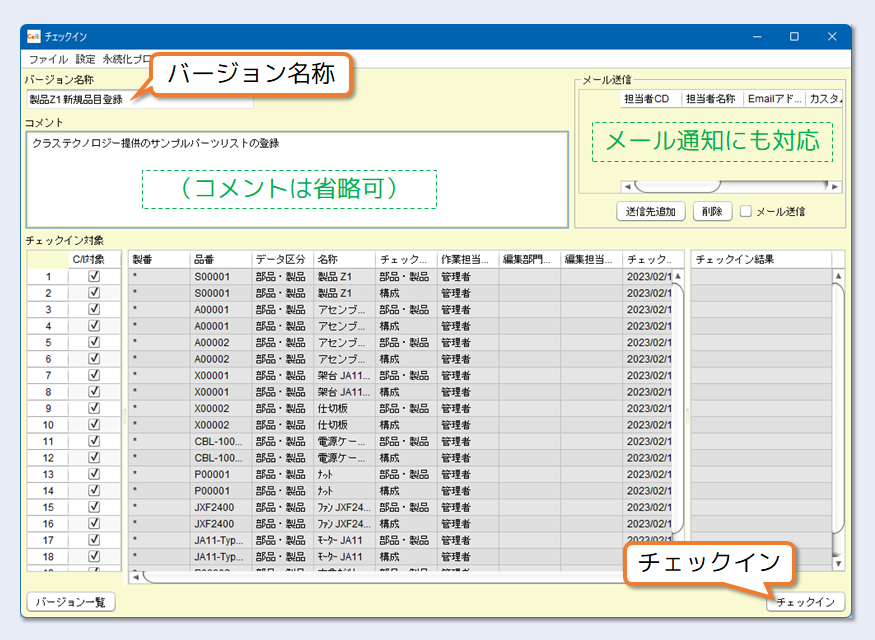
Task: Select the CBL-100 cell in row 11
Action: coord(220,441)
